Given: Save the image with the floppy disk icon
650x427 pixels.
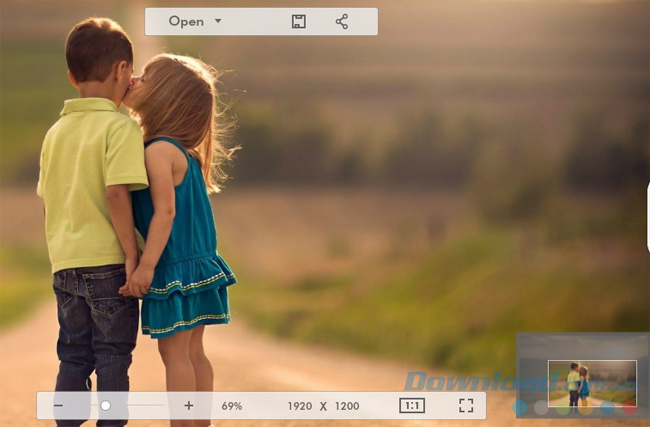Looking at the screenshot, I should (x=298, y=21).
